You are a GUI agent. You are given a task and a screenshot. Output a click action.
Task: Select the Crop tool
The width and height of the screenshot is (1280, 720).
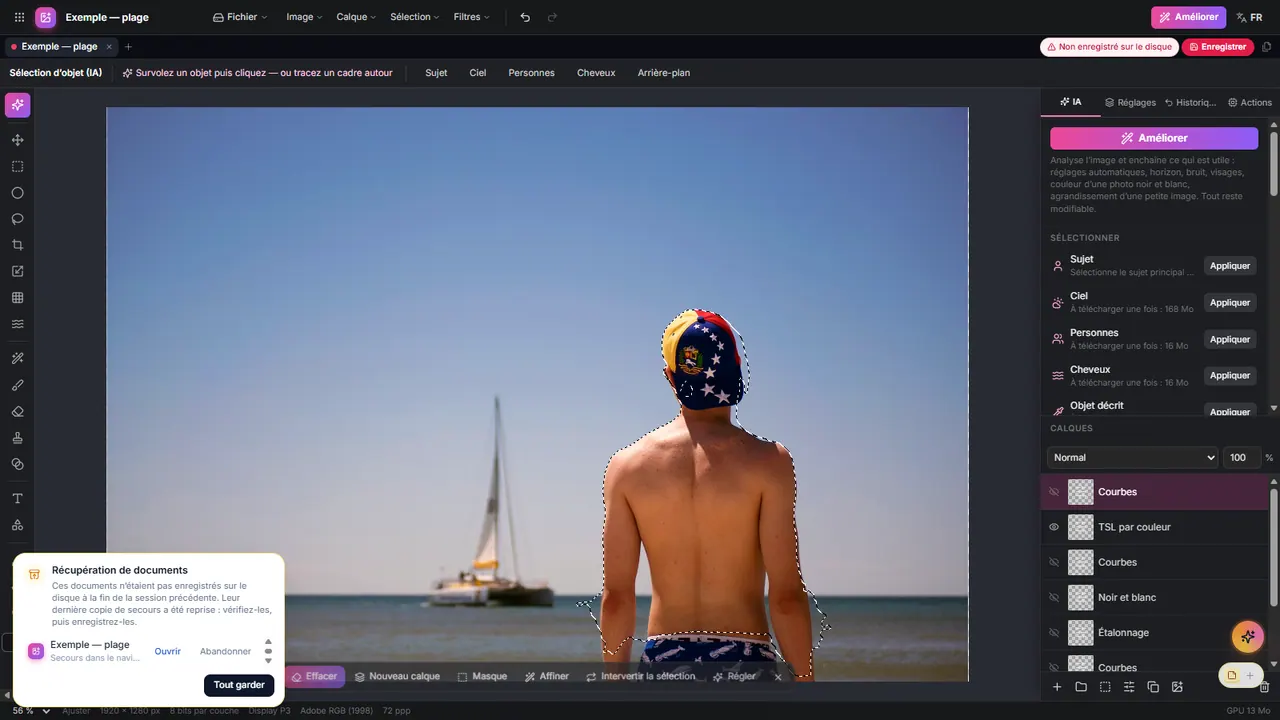pos(18,245)
